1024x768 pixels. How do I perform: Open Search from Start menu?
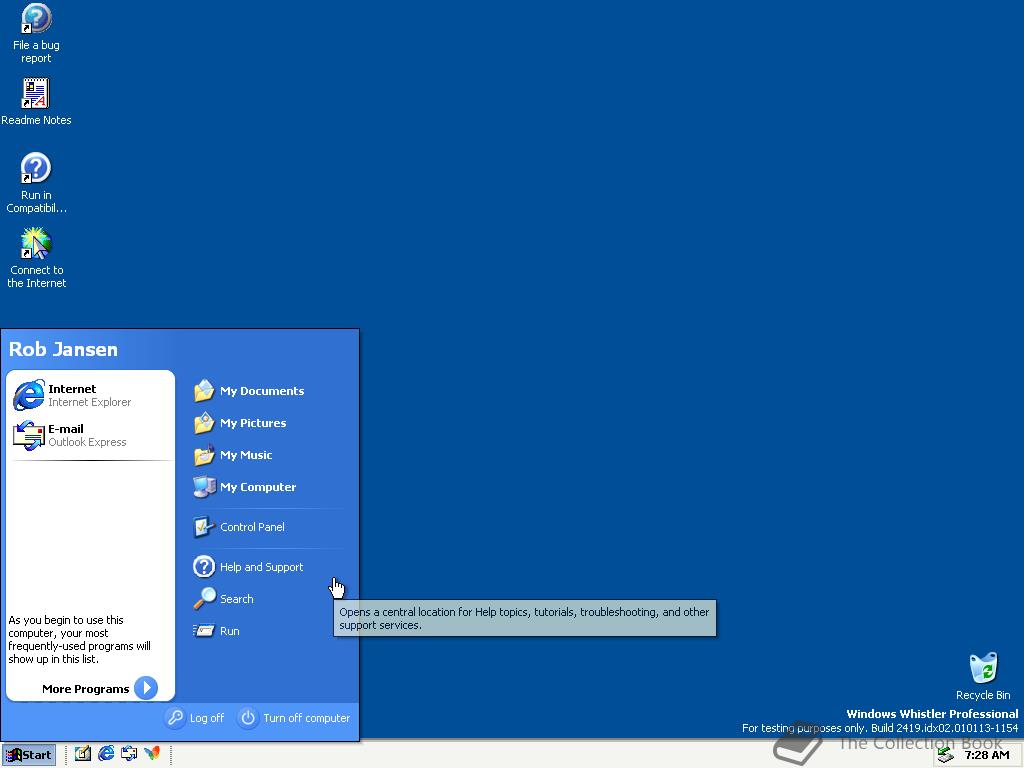223,598
